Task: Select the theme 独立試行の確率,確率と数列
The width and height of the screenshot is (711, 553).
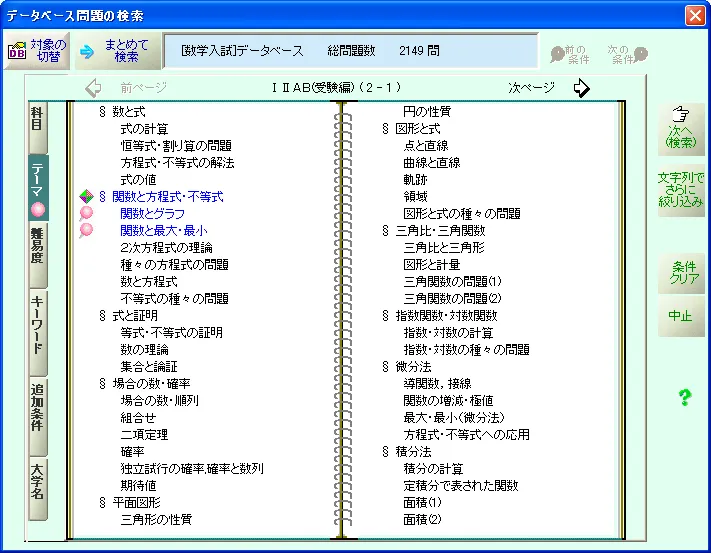Action: click(x=192, y=468)
